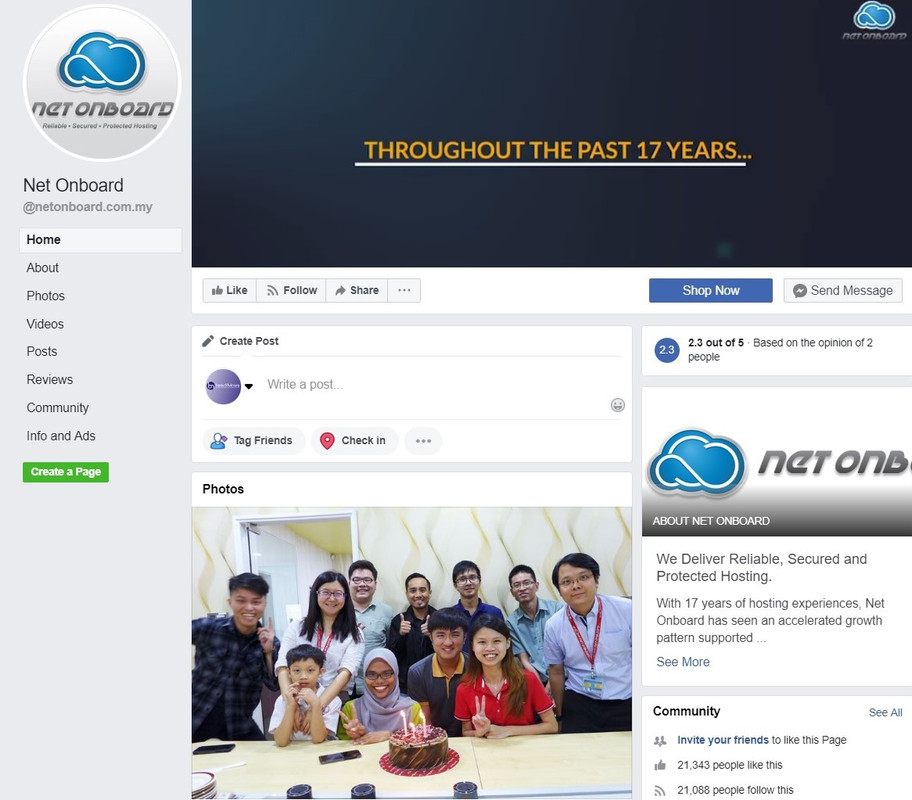The height and width of the screenshot is (800, 912).
Task: Follow the Net Onboard page
Action: pyautogui.click(x=291, y=290)
